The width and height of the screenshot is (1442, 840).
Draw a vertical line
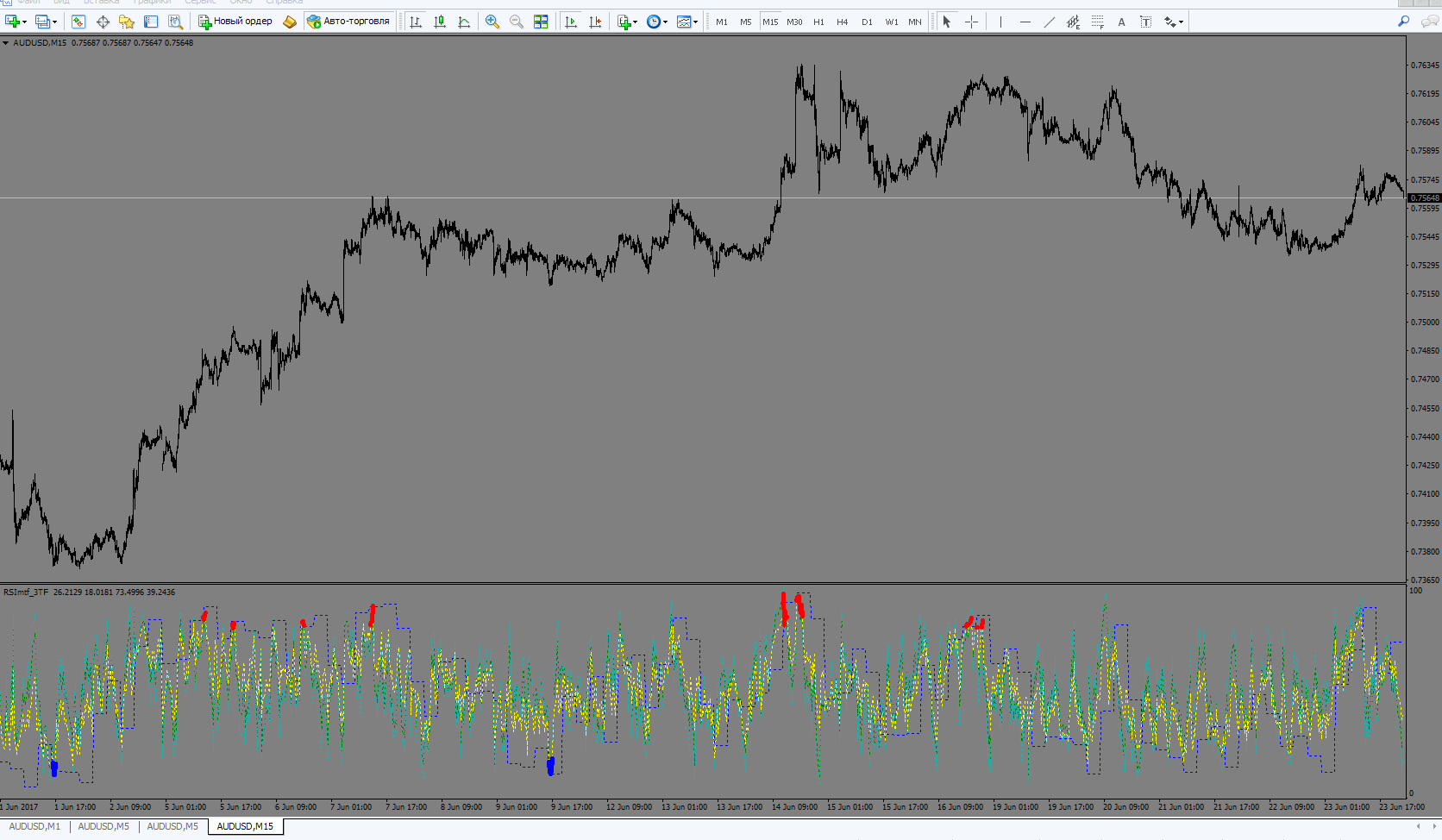(x=1000, y=22)
